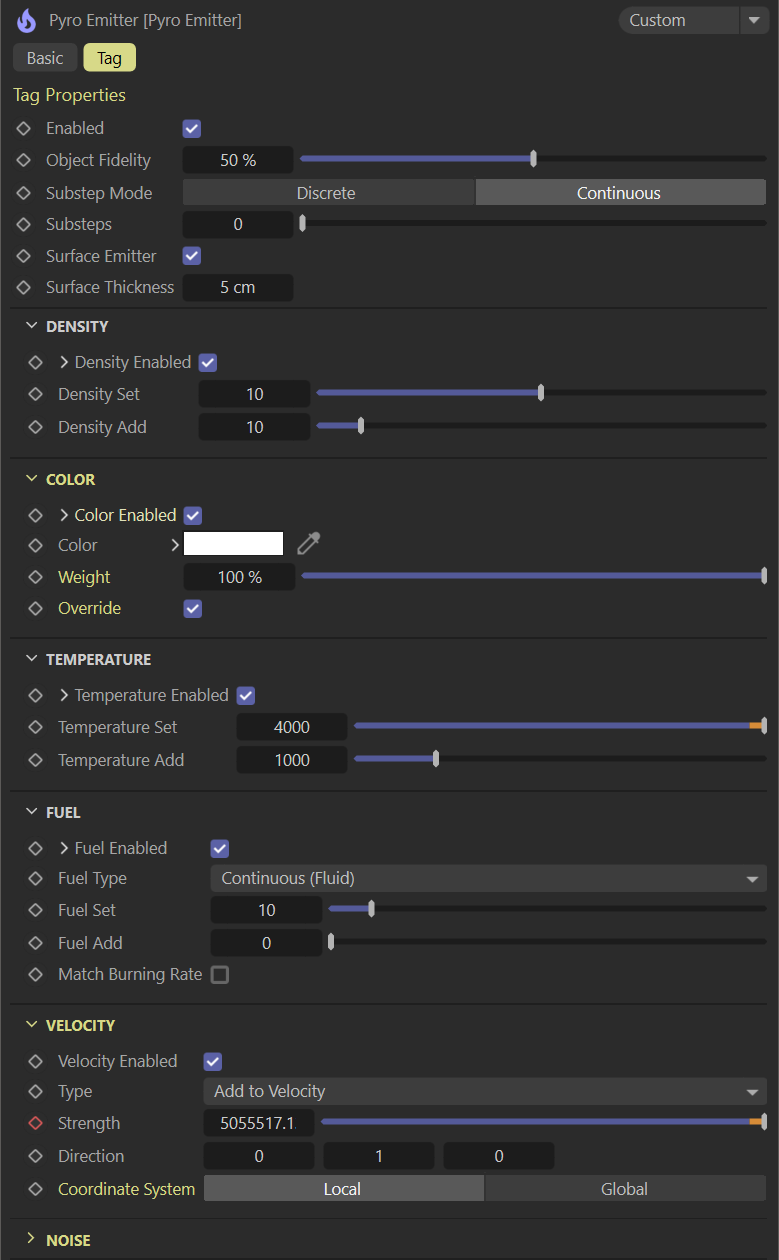Click the keyframe diamond next to Surface Thickness
Image resolution: width=779 pixels, height=1260 pixels.
[24, 287]
